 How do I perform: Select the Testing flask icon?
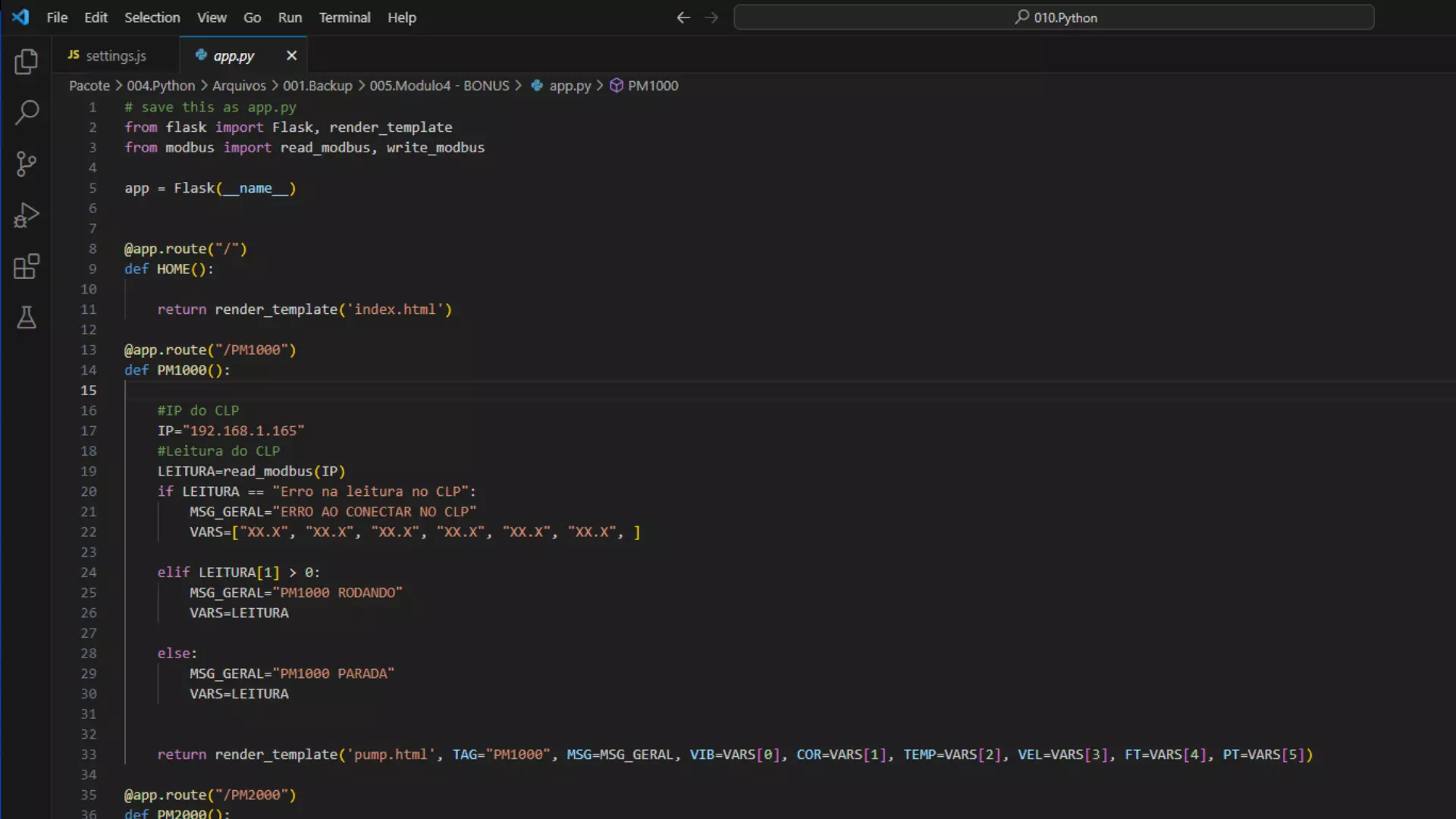pos(27,318)
